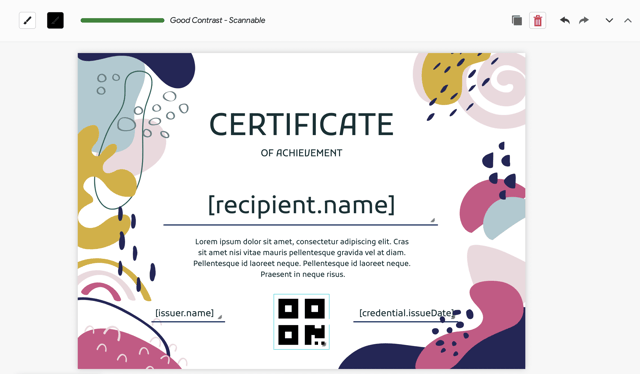This screenshot has width=640, height=374.
Task: Delete the selected element with trash icon
Action: click(x=538, y=20)
